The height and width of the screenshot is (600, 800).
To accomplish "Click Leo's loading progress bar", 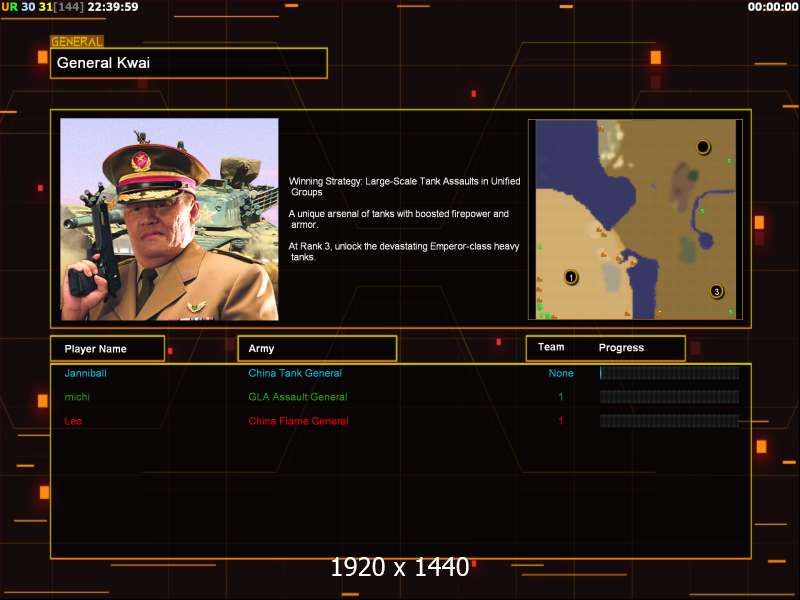I will (669, 421).
